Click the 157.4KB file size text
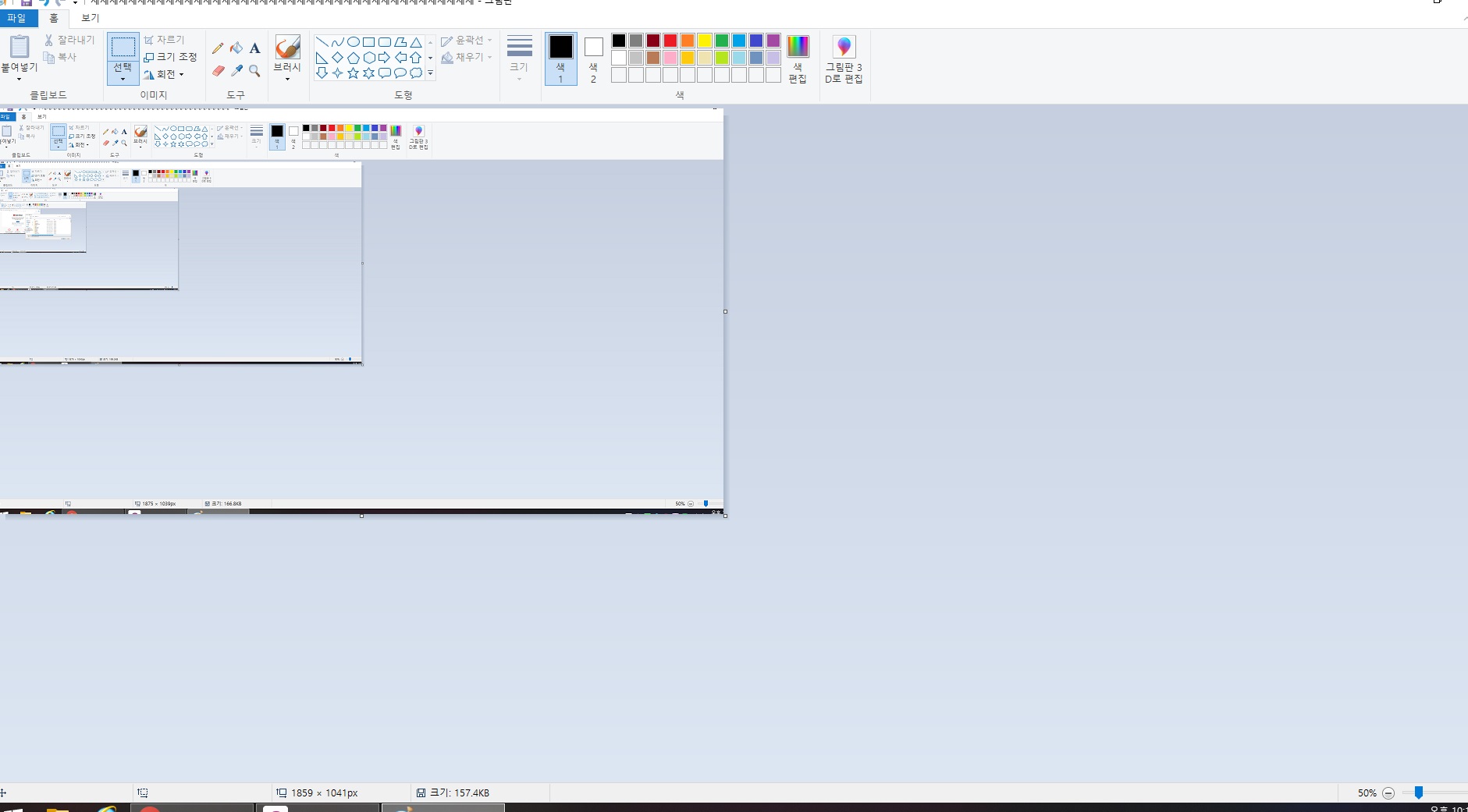1468x812 pixels. (x=460, y=792)
